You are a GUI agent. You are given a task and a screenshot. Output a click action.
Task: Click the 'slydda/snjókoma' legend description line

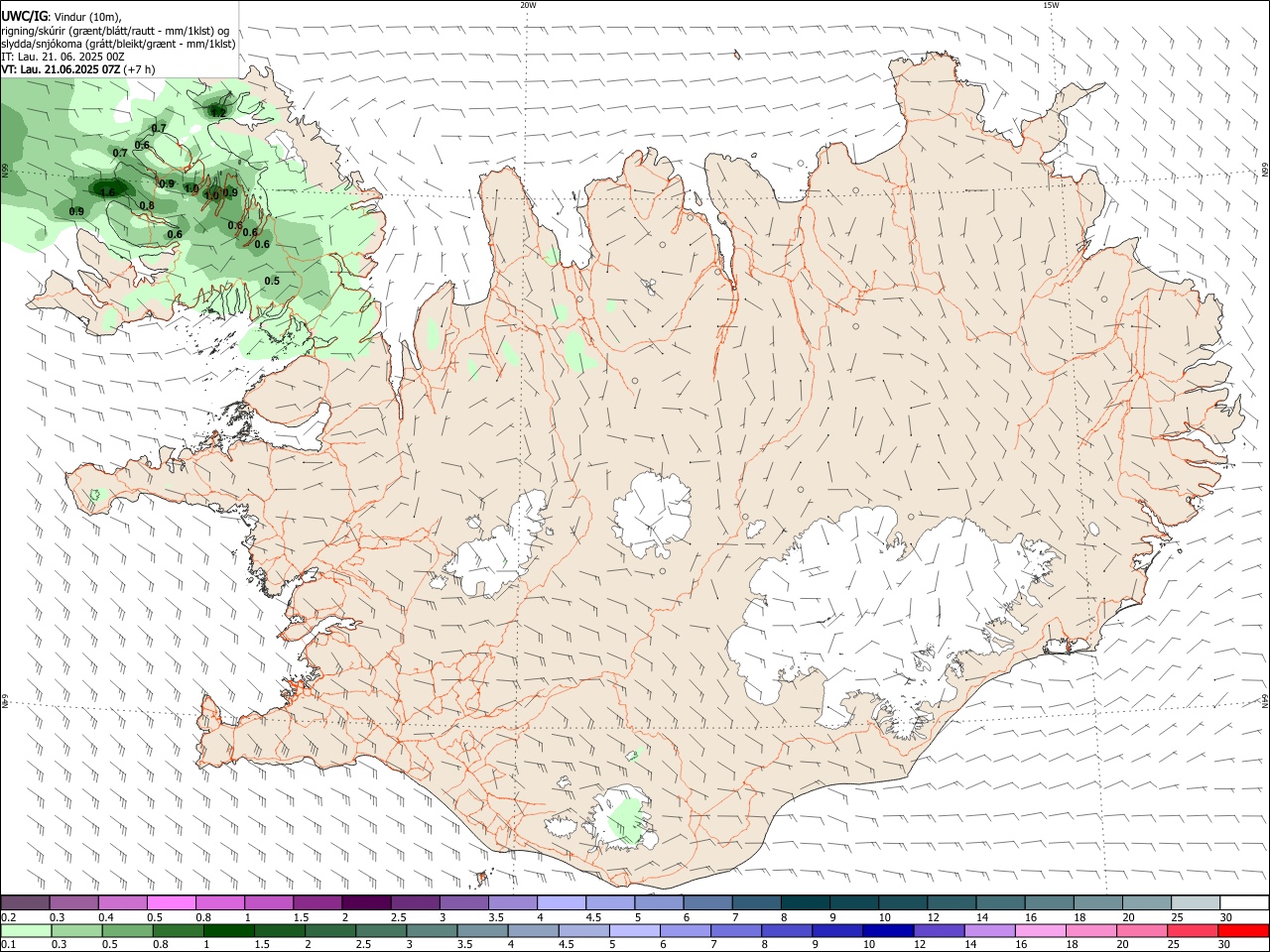click(118, 44)
